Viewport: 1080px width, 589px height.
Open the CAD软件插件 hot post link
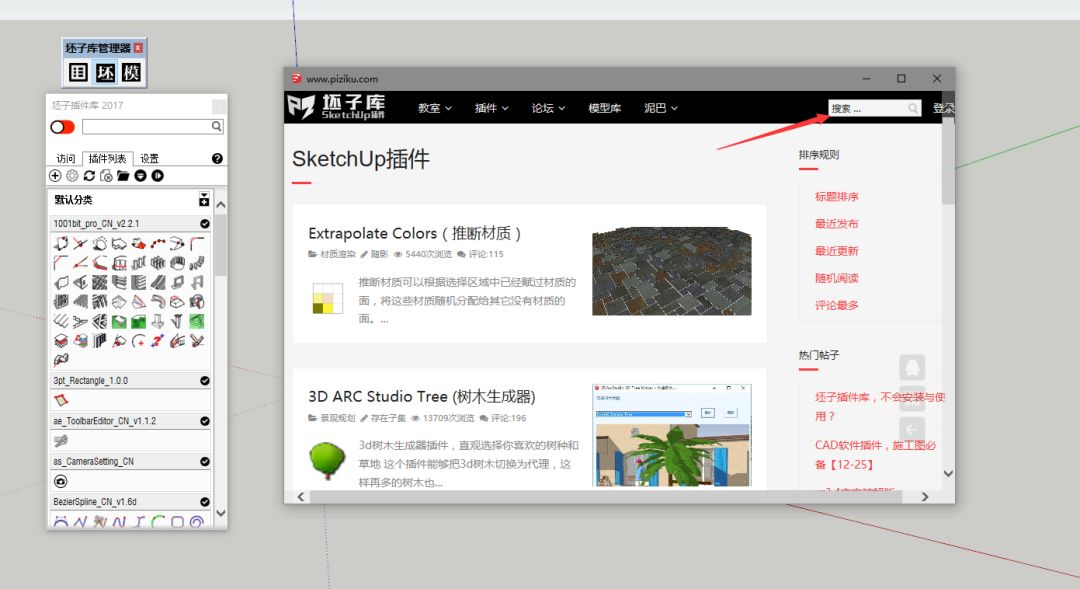click(x=875, y=455)
